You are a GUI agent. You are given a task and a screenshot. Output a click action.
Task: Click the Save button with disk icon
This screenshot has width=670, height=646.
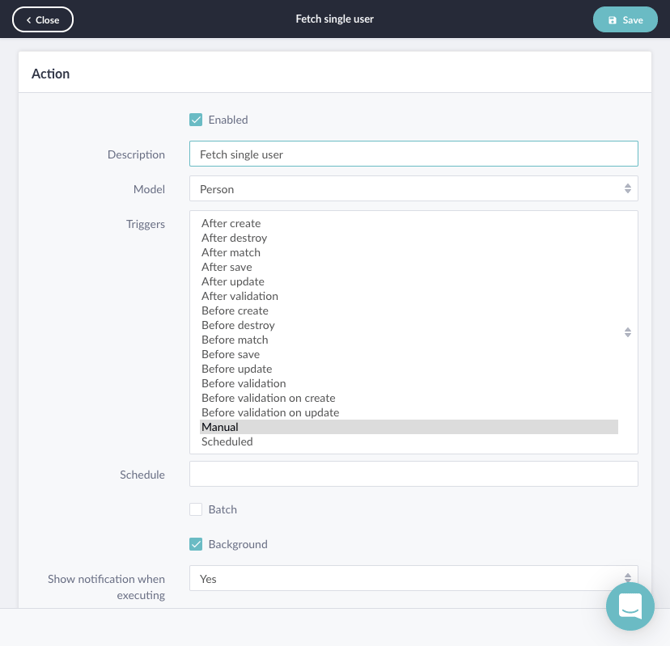[625, 20]
